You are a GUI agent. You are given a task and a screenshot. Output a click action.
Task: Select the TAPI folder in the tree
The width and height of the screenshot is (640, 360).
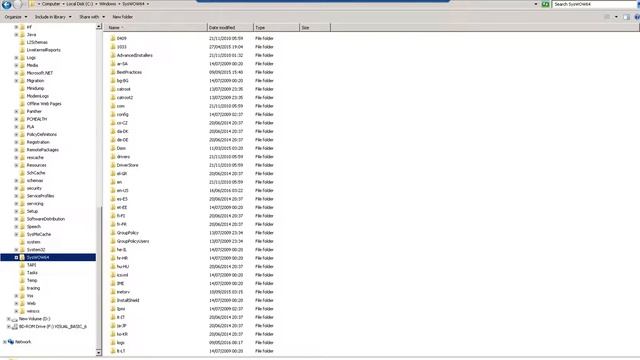pyautogui.click(x=31, y=265)
